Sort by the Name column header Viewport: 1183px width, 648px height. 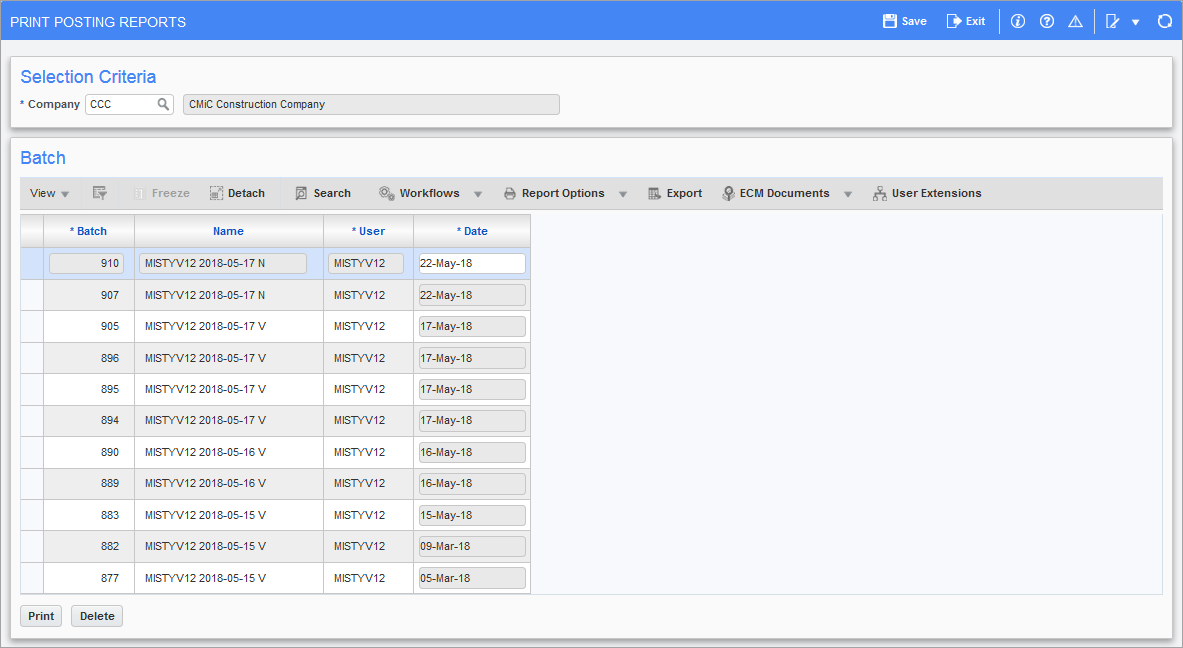click(229, 231)
